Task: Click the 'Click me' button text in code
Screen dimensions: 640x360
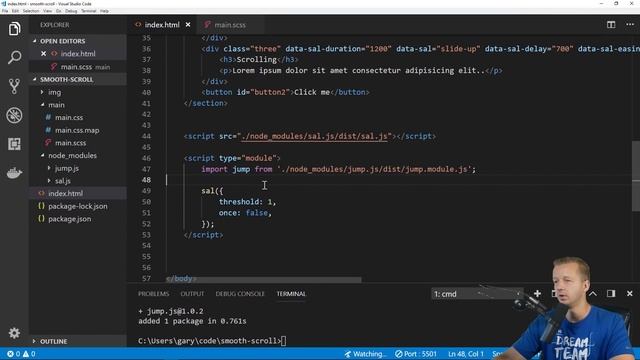Action: coord(311,92)
